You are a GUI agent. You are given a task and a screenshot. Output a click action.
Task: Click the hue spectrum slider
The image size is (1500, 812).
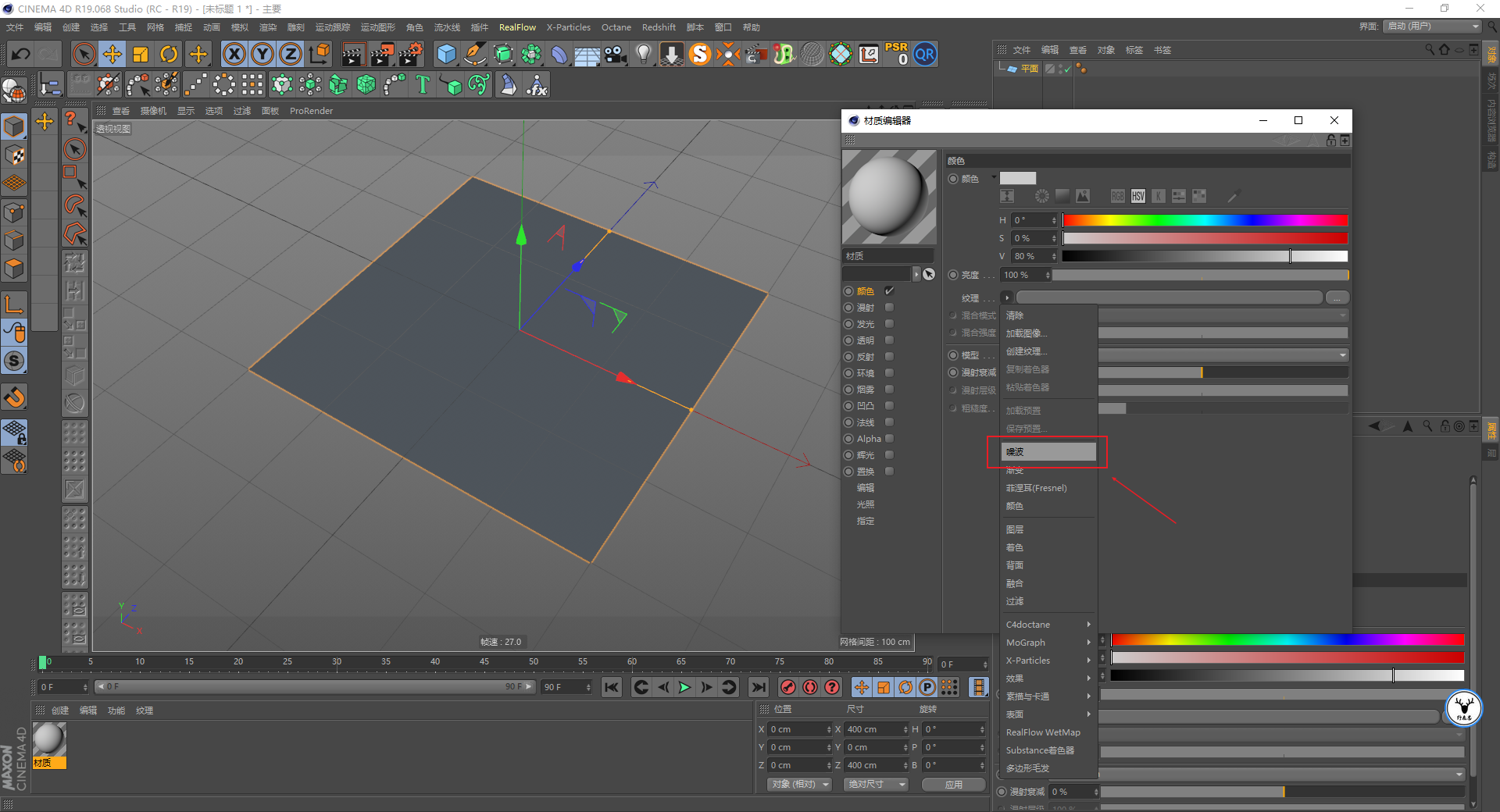[1205, 221]
